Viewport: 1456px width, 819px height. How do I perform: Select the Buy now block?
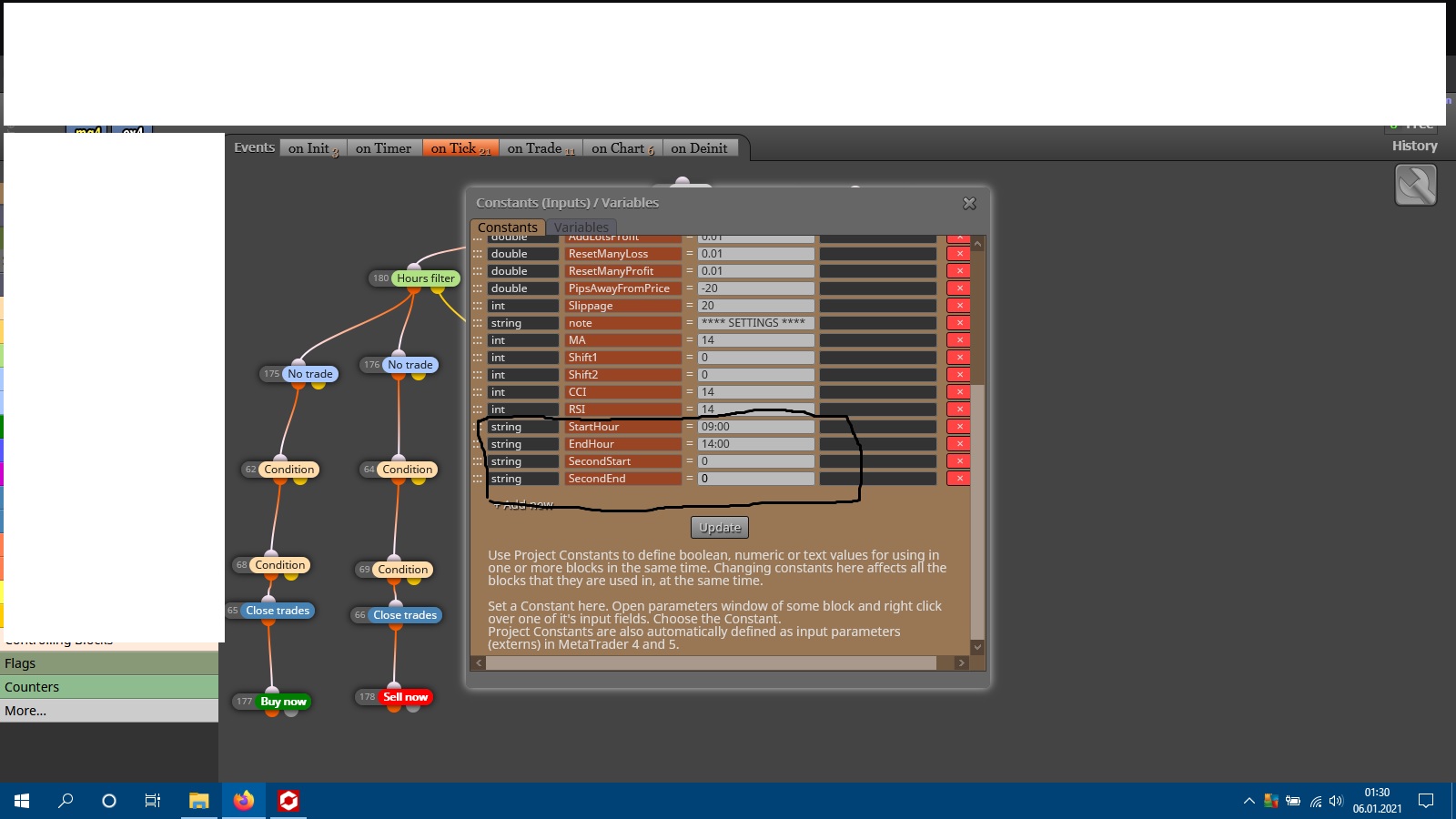tap(283, 702)
